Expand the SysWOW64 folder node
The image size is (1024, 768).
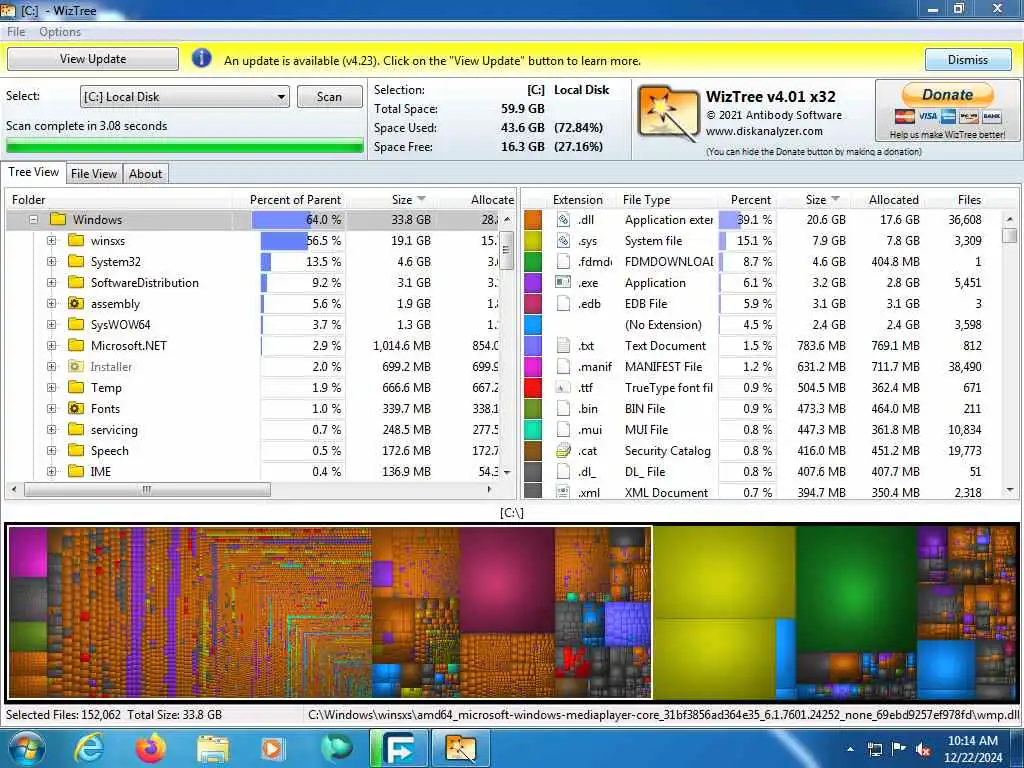(52, 325)
